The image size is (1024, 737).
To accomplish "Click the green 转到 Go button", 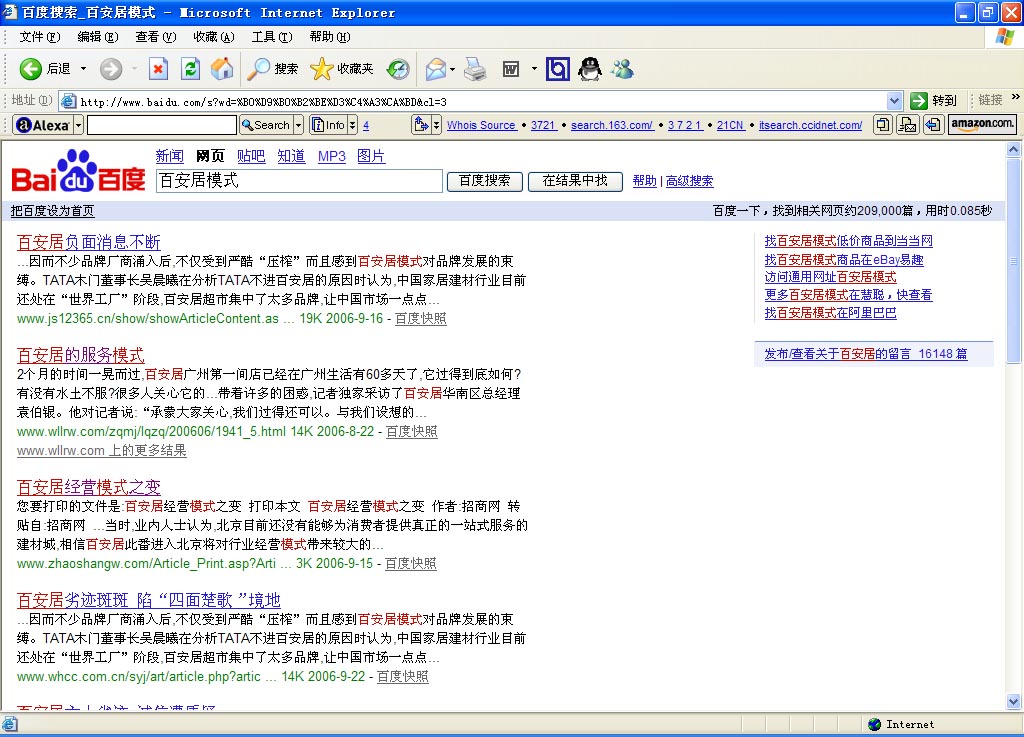I will [x=933, y=101].
